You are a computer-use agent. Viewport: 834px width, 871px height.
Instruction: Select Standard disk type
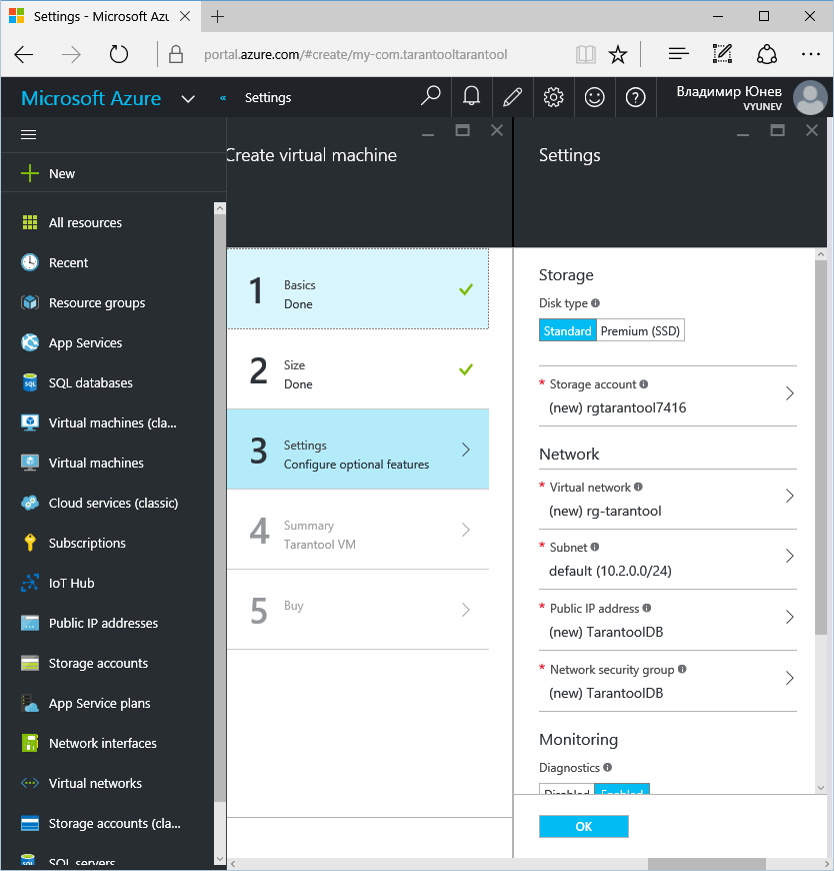click(x=567, y=331)
